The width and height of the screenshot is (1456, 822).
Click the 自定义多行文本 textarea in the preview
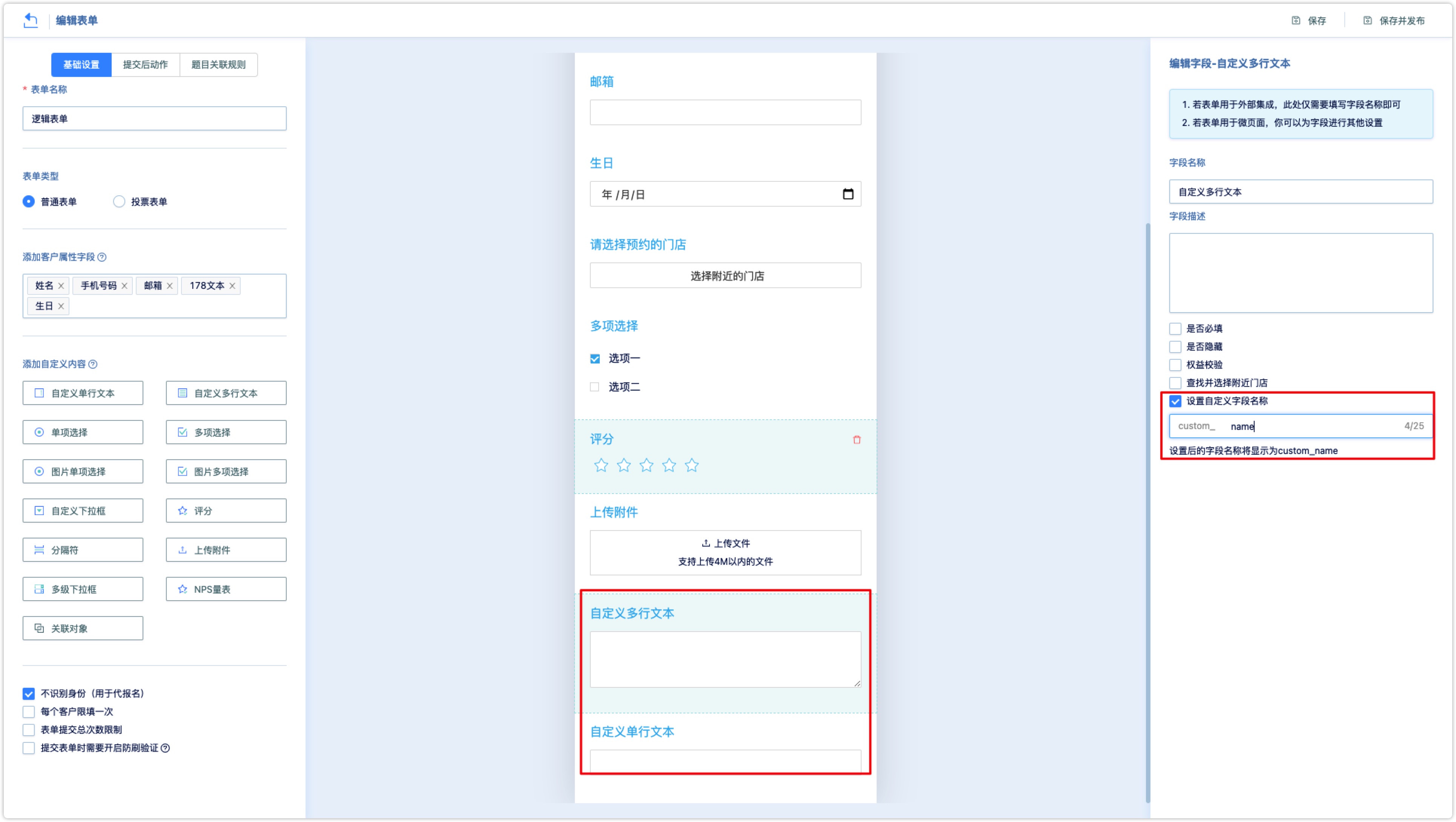point(726,659)
